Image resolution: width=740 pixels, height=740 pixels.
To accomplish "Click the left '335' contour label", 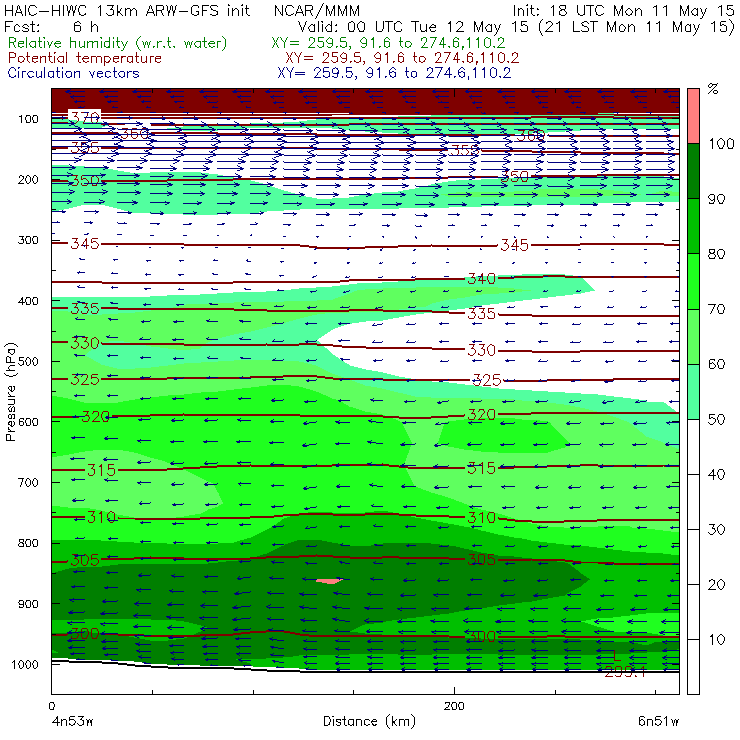I will pyautogui.click(x=85, y=309).
